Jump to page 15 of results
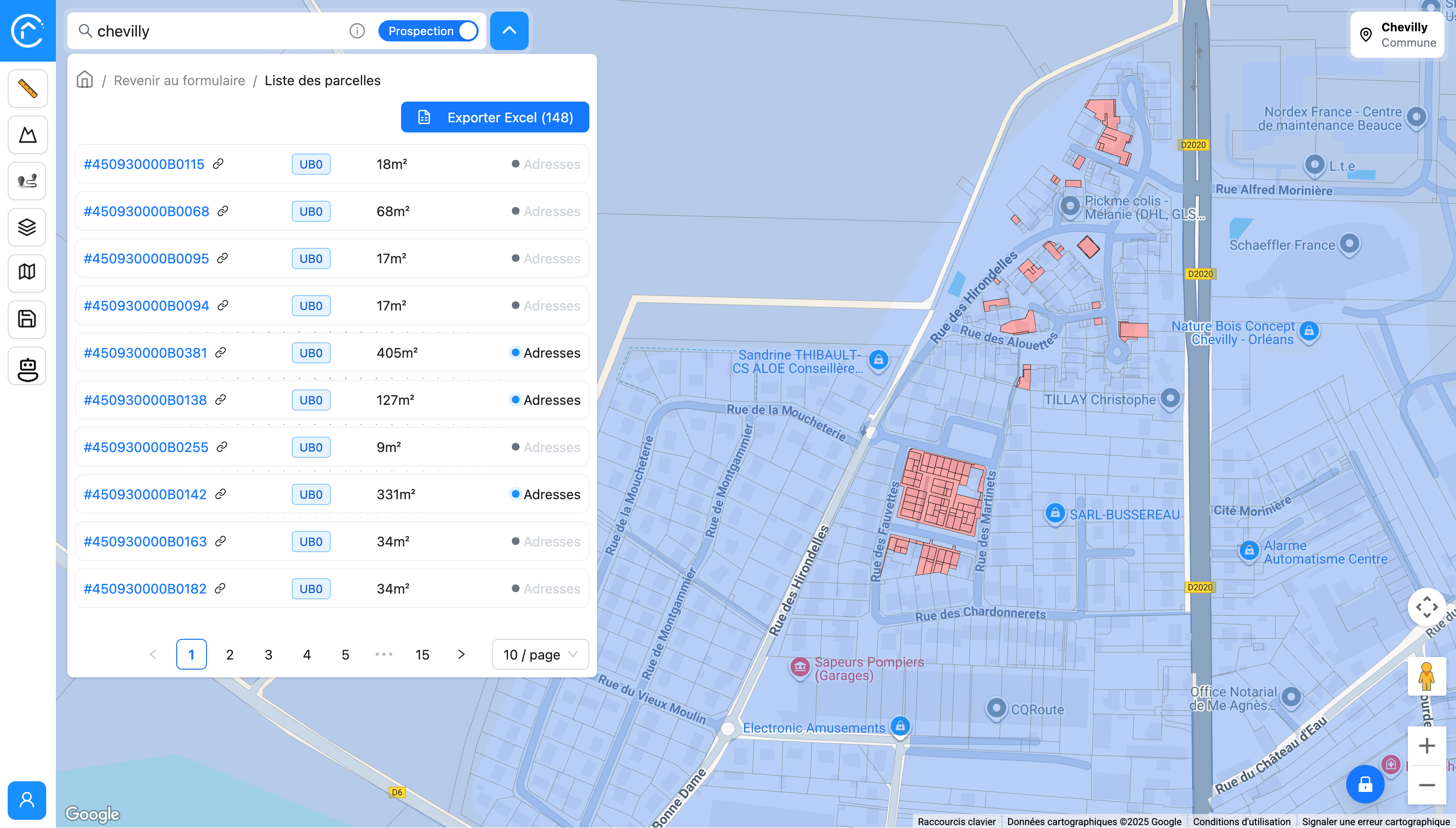 click(422, 655)
